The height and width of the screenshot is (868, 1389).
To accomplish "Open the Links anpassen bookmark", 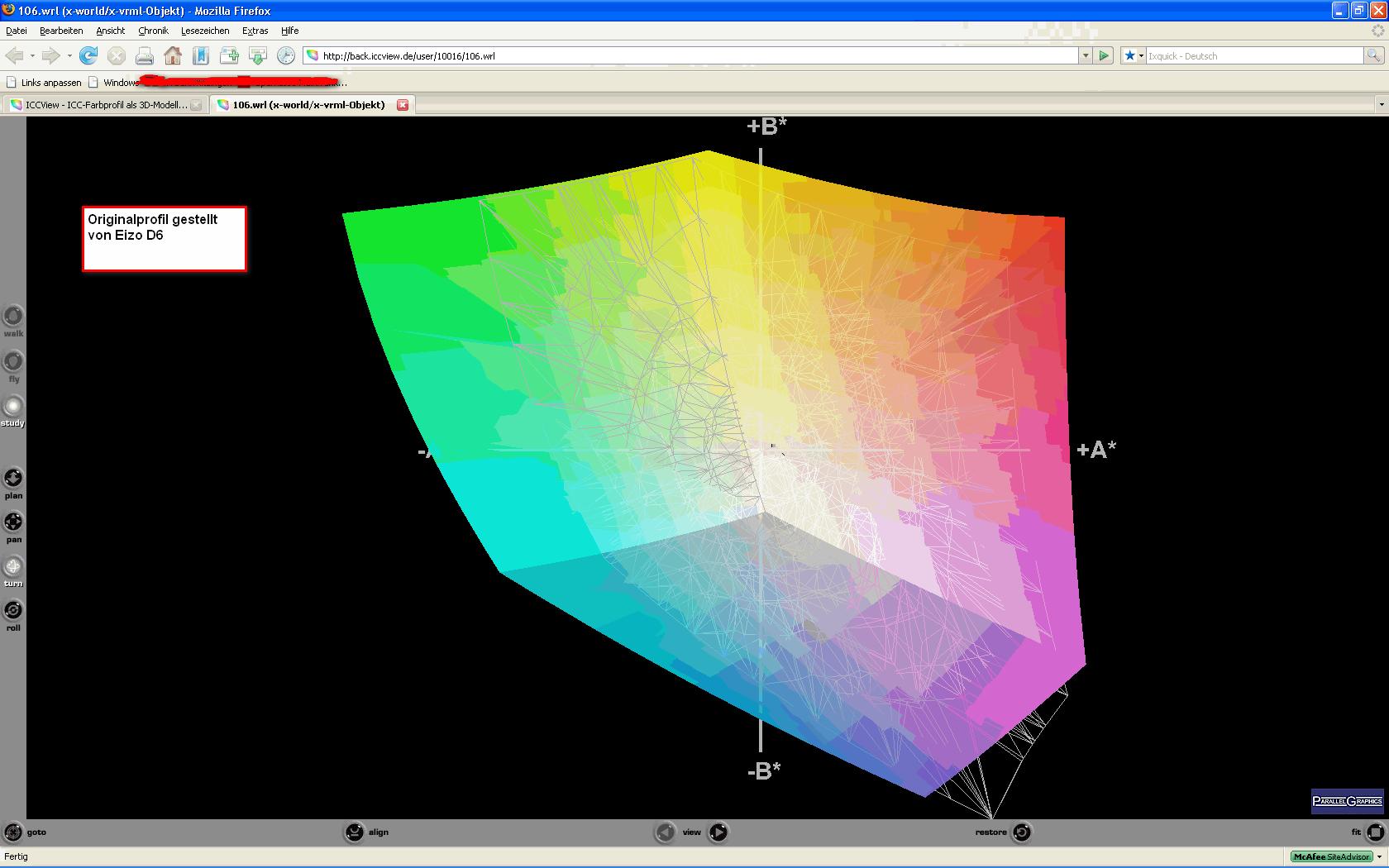I will 44,83.
